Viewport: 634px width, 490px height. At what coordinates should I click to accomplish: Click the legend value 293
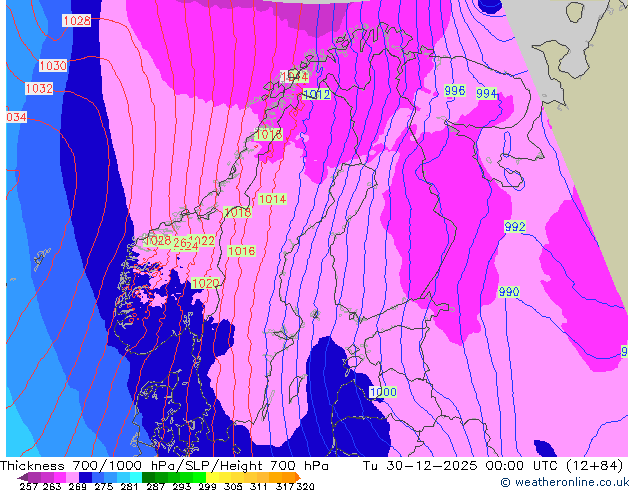tap(182, 486)
